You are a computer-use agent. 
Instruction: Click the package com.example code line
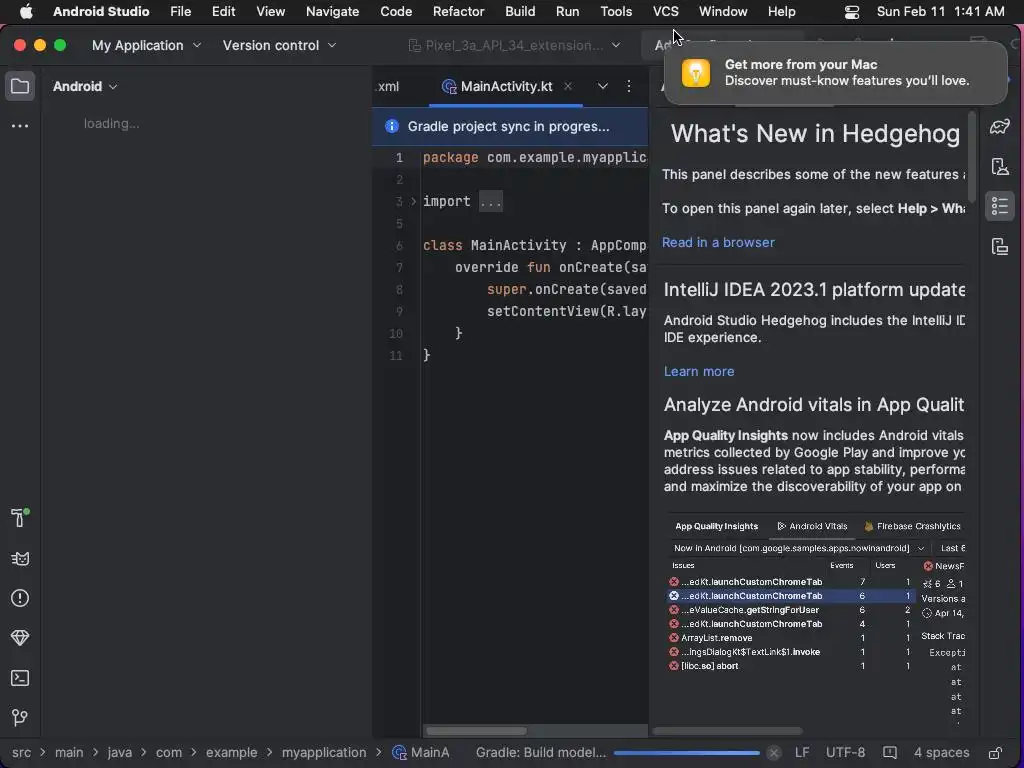(x=534, y=157)
